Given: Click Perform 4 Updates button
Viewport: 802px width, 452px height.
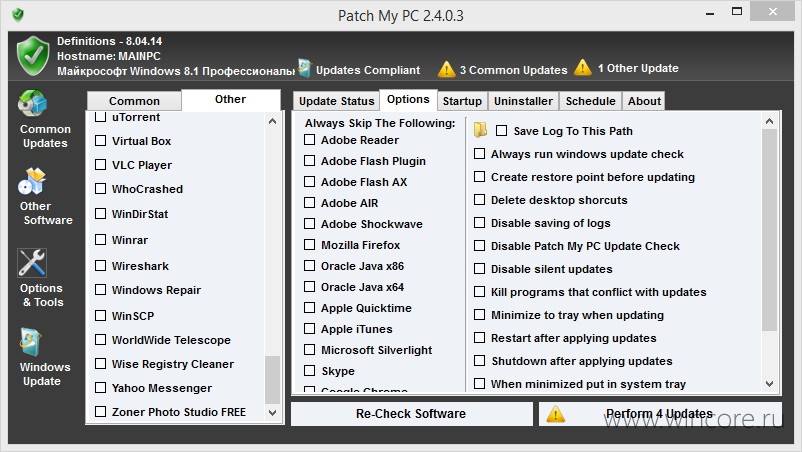Looking at the screenshot, I should [x=660, y=414].
